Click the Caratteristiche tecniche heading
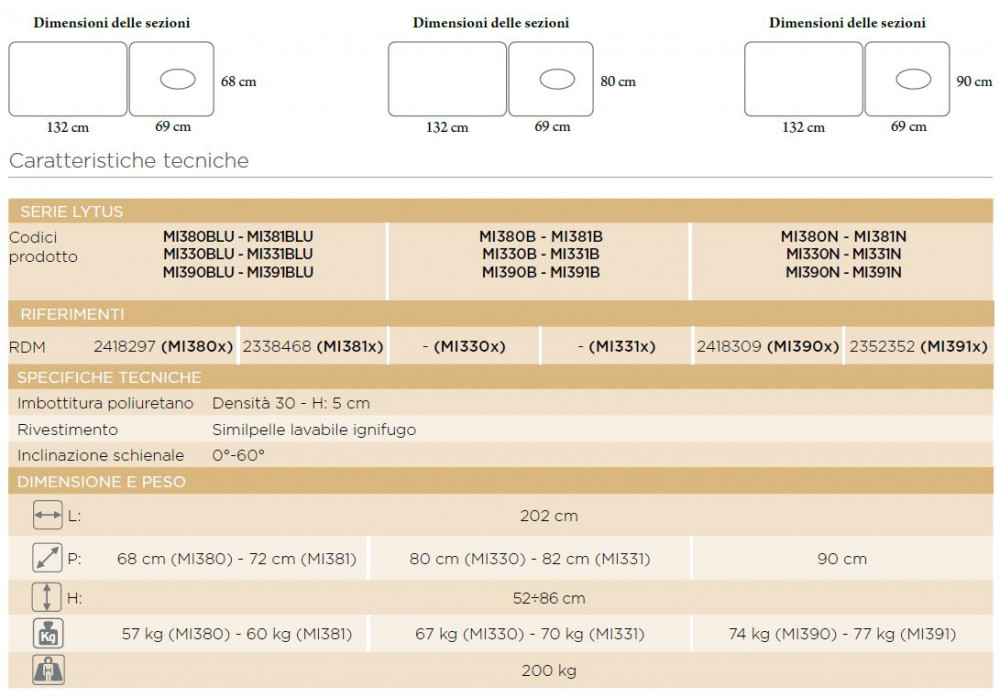 tap(129, 160)
